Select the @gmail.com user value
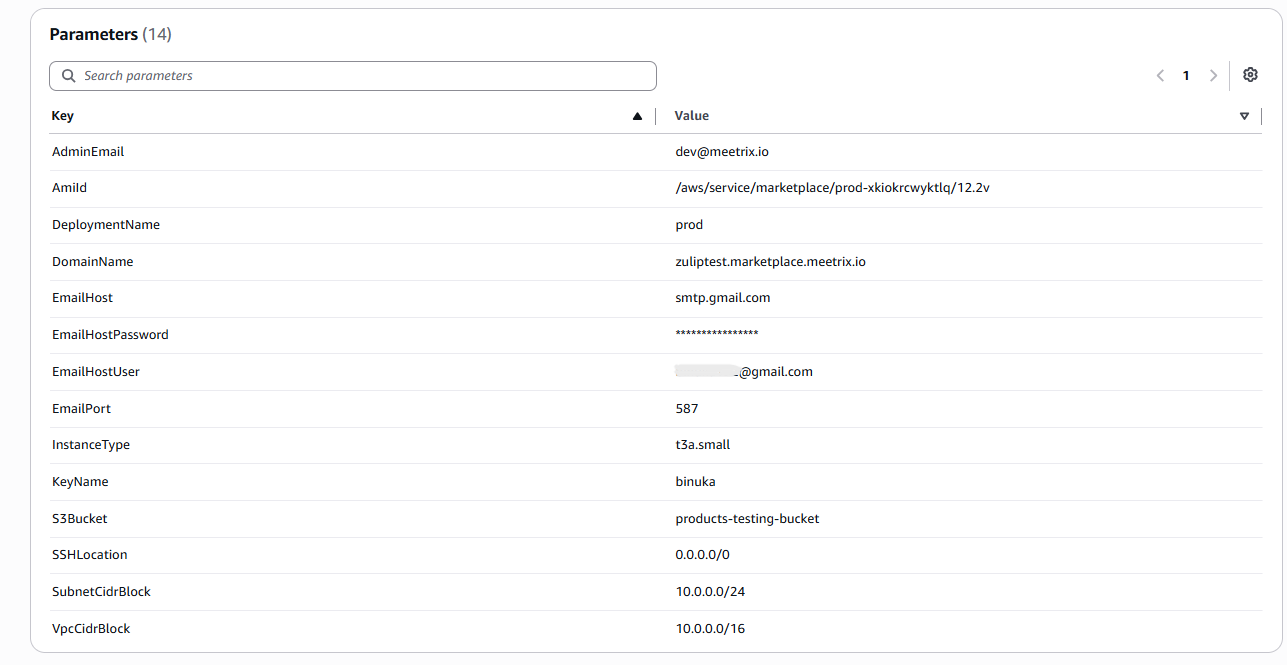1287x665 pixels. (744, 372)
